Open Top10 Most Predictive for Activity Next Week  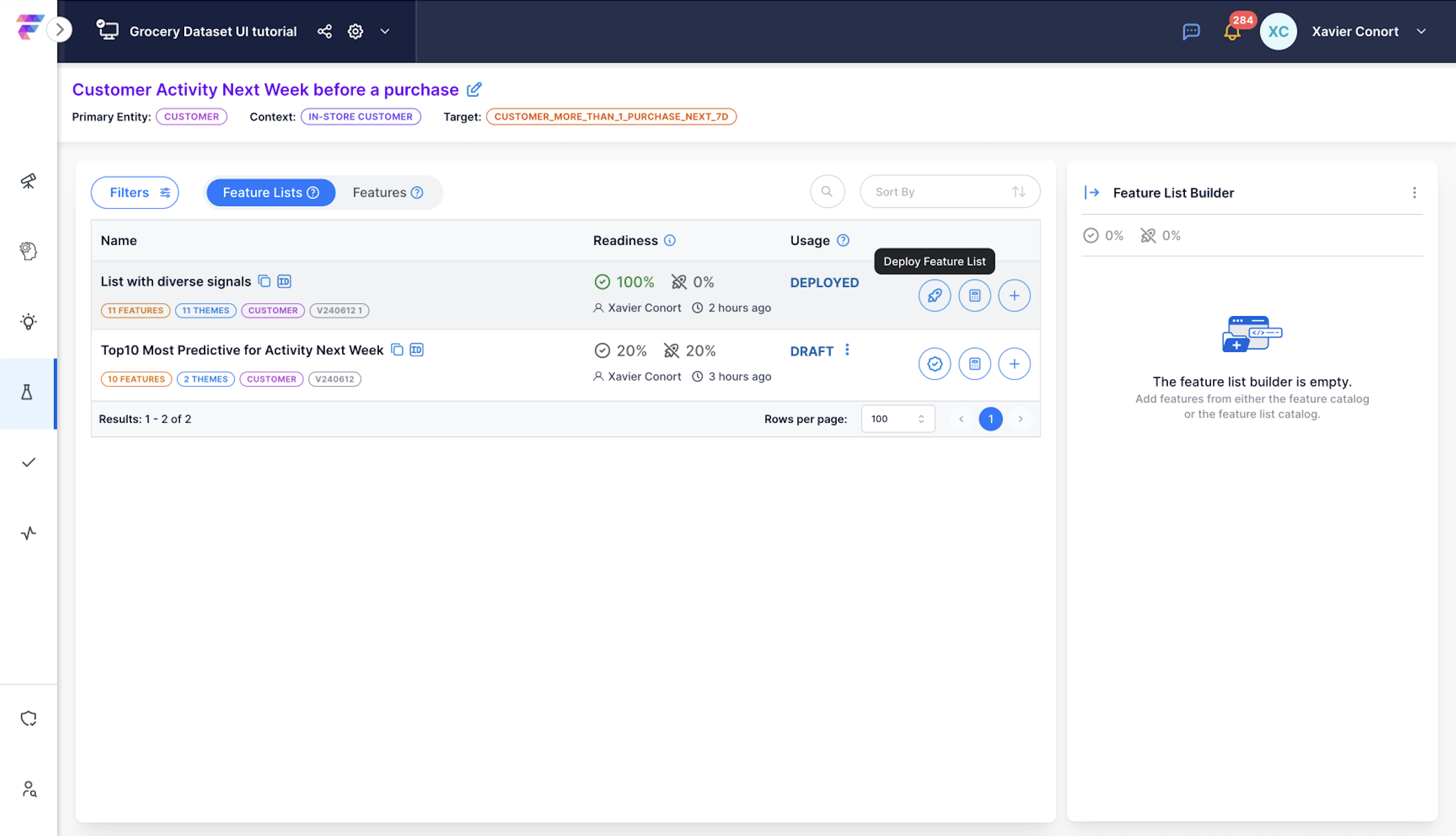pos(242,350)
